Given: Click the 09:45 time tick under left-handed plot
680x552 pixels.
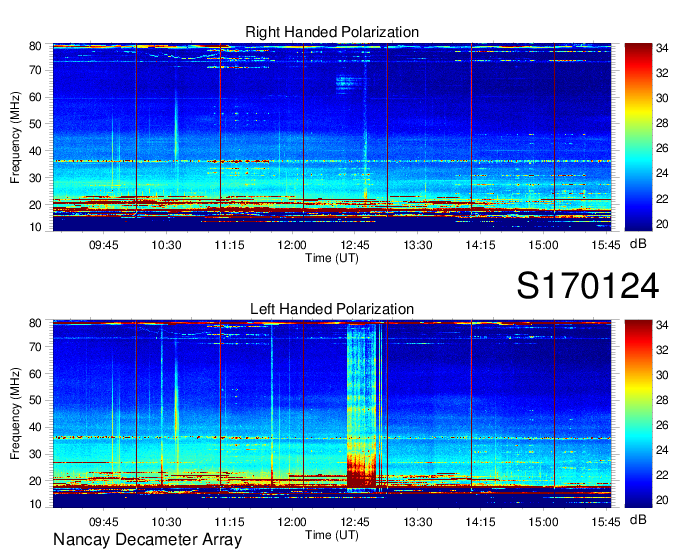Looking at the screenshot, I should [x=104, y=522].
